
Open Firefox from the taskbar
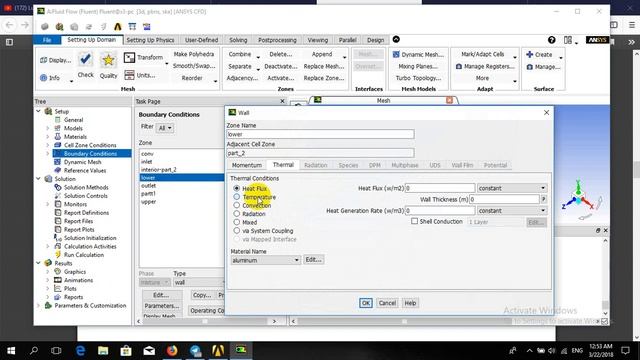[x=172, y=350]
